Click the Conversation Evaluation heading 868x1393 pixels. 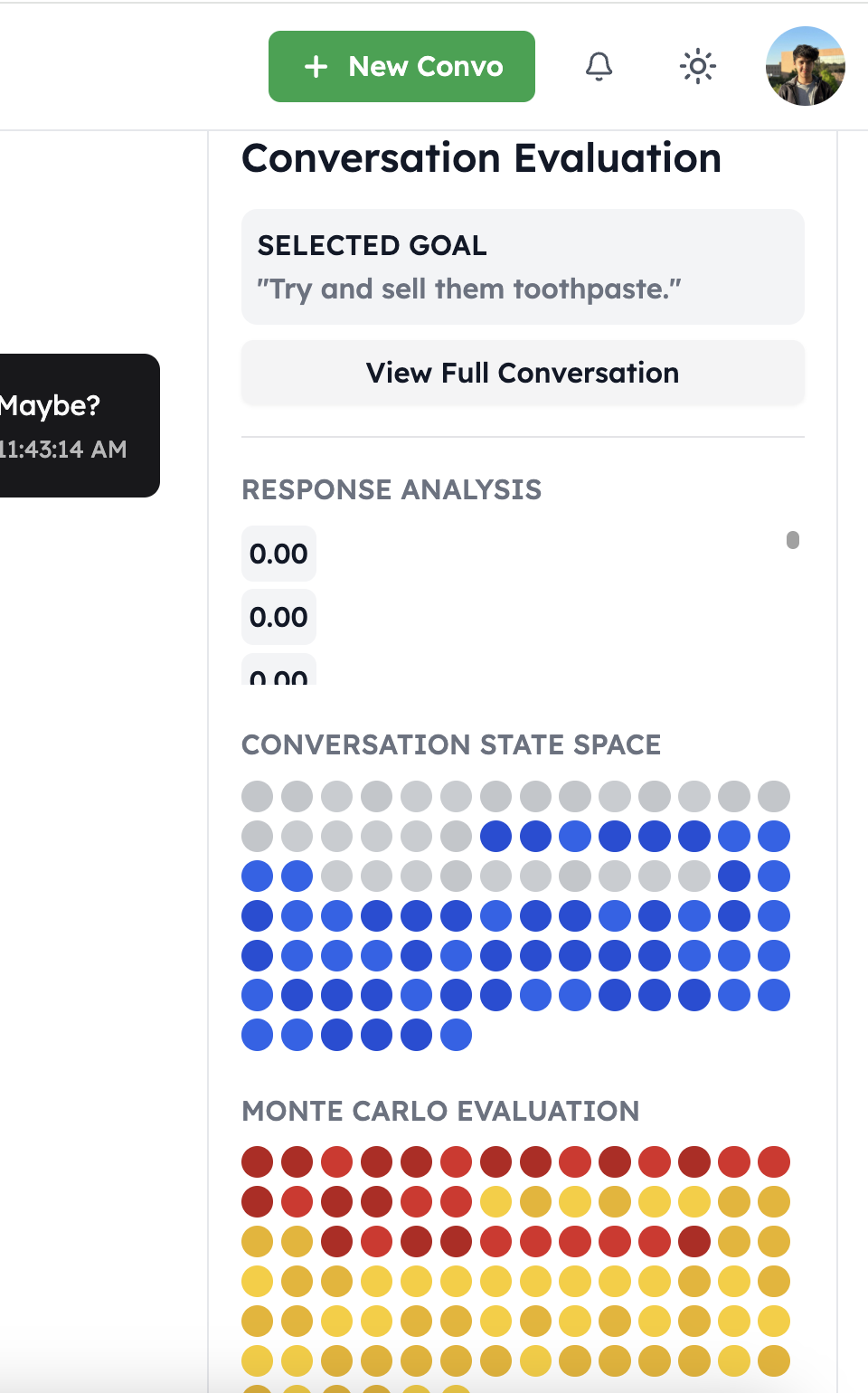(x=481, y=158)
